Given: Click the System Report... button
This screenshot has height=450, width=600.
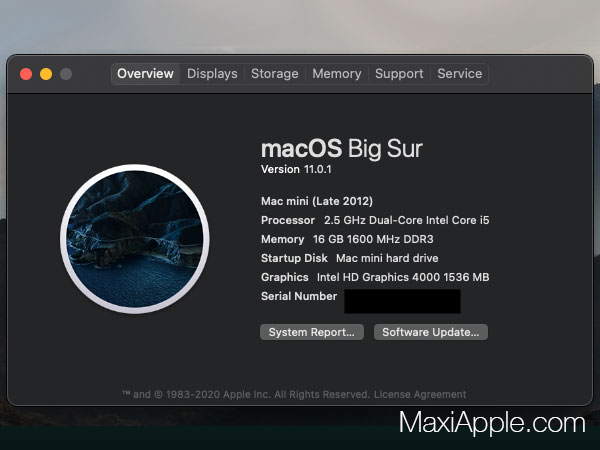Looking at the screenshot, I should coord(311,332).
